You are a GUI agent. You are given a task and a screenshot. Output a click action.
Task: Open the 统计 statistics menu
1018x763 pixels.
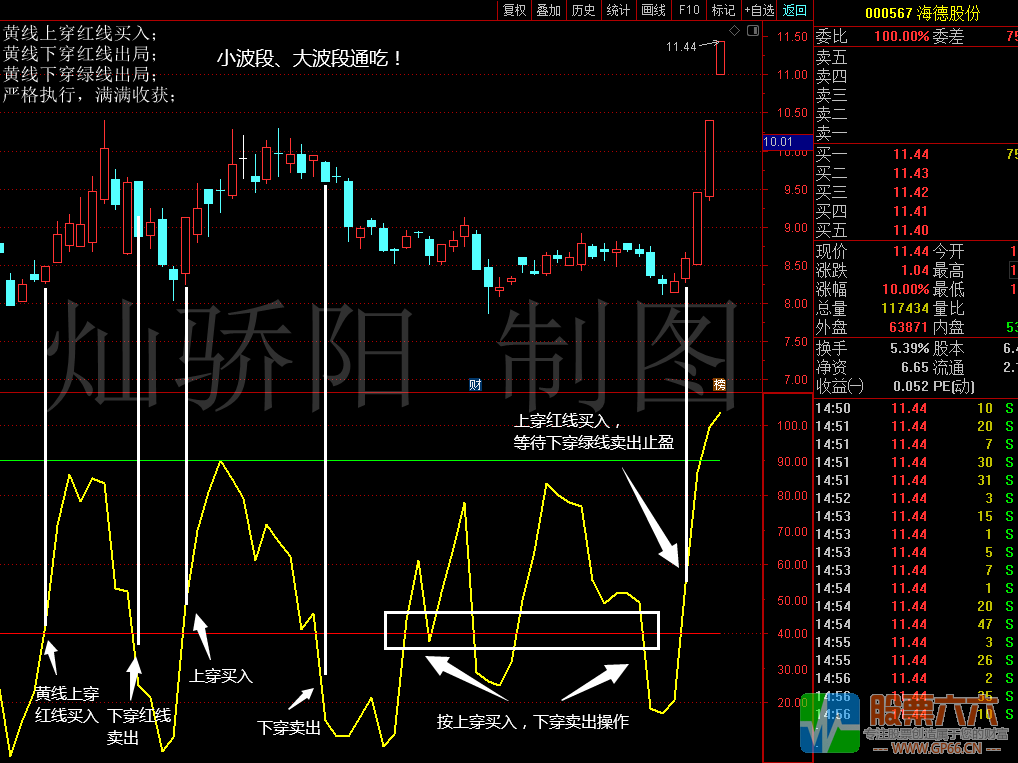coord(618,10)
